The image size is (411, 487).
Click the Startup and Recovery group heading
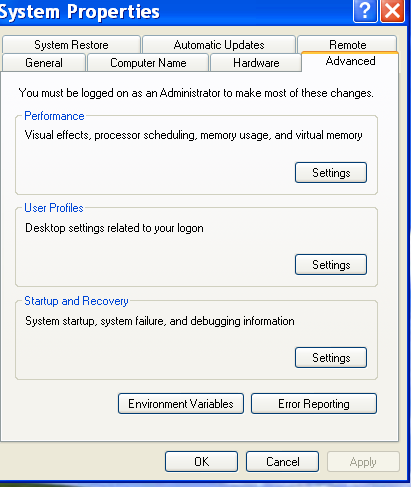tap(76, 301)
